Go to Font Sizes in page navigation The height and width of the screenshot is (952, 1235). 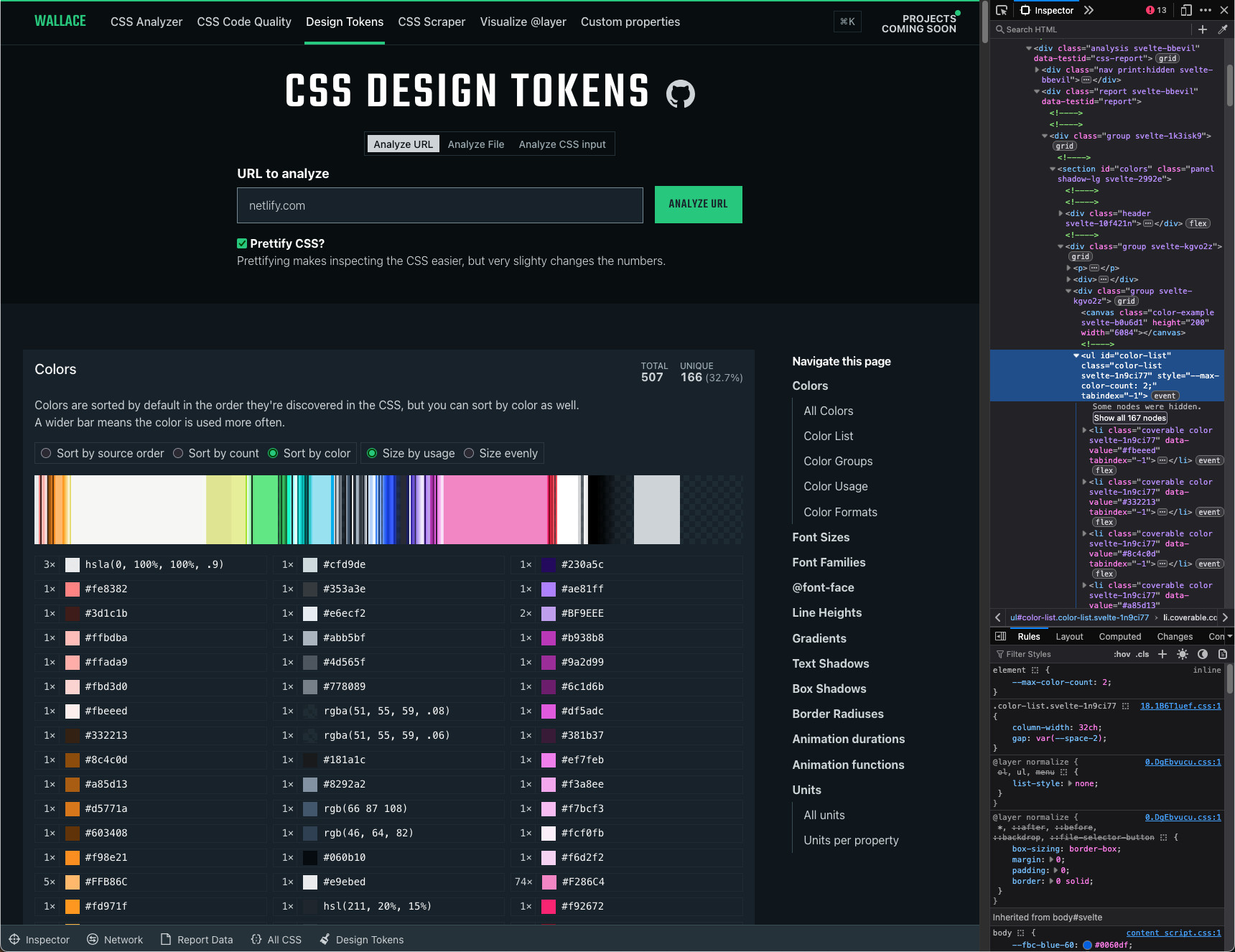coord(821,537)
